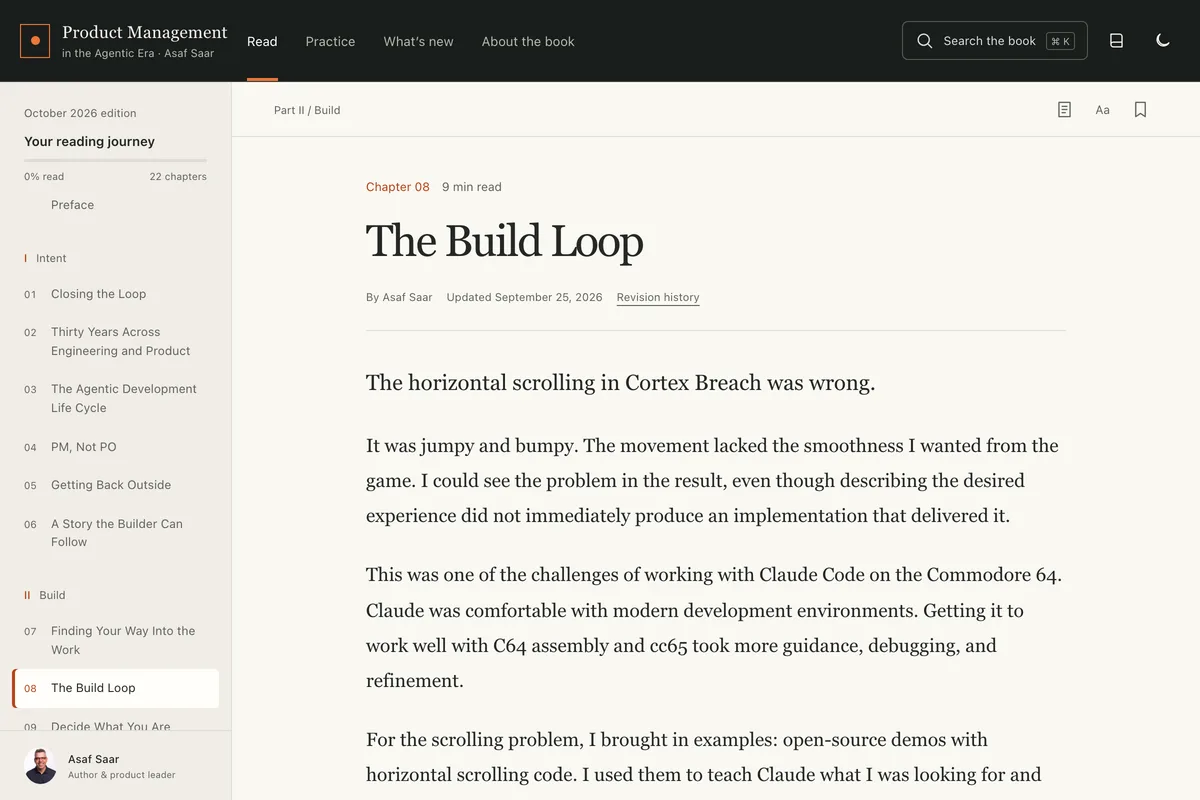Image resolution: width=1200 pixels, height=800 pixels.
Task: Click the 22 chapters count
Action: pyautogui.click(x=178, y=177)
